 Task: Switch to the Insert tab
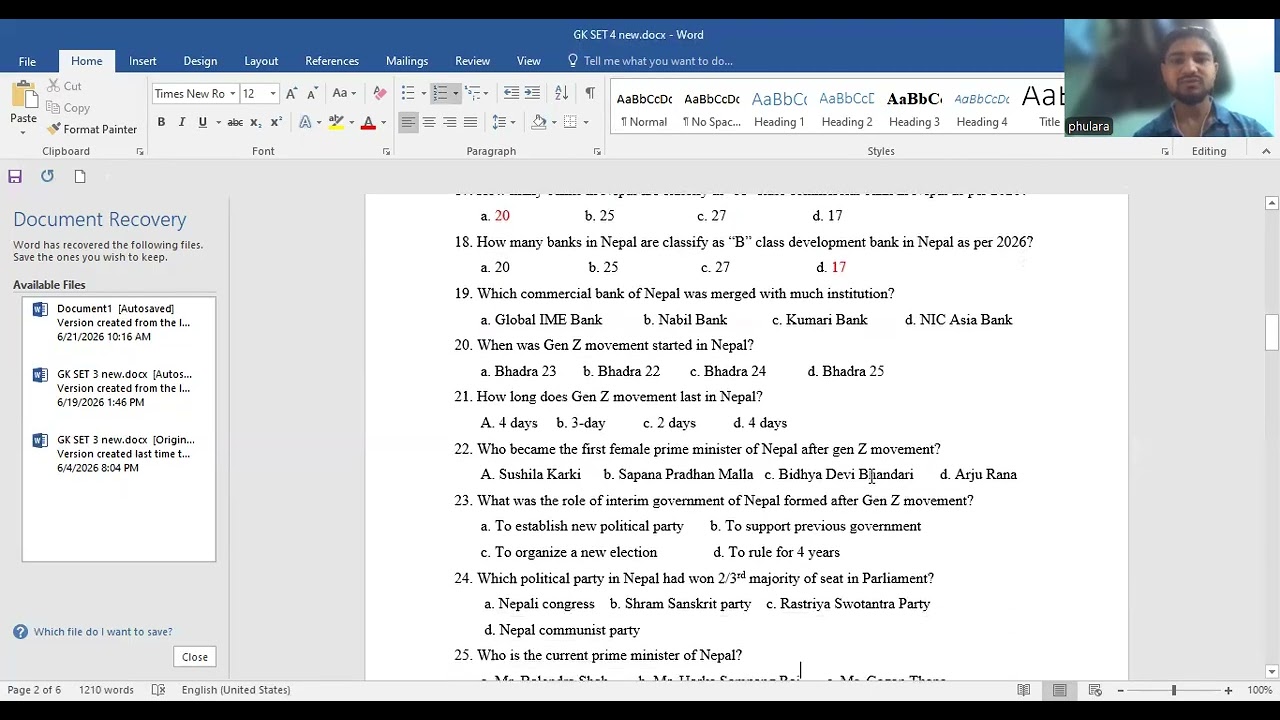pos(143,61)
